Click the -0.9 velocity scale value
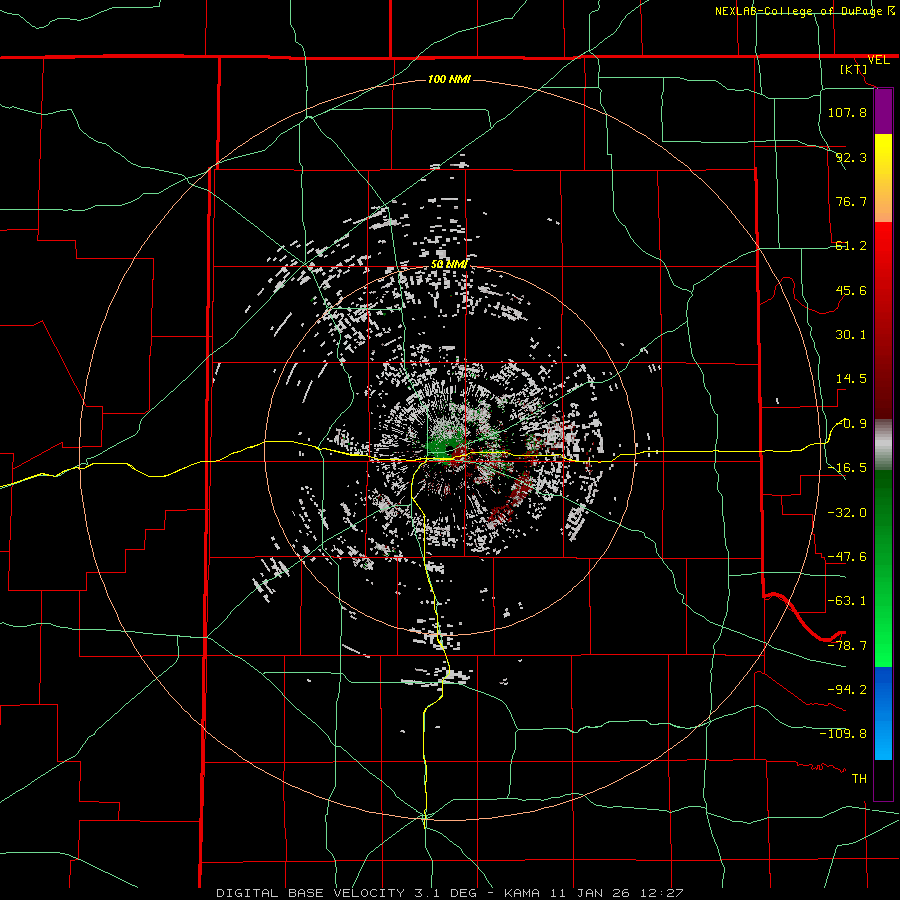900x900 pixels. coord(853,424)
